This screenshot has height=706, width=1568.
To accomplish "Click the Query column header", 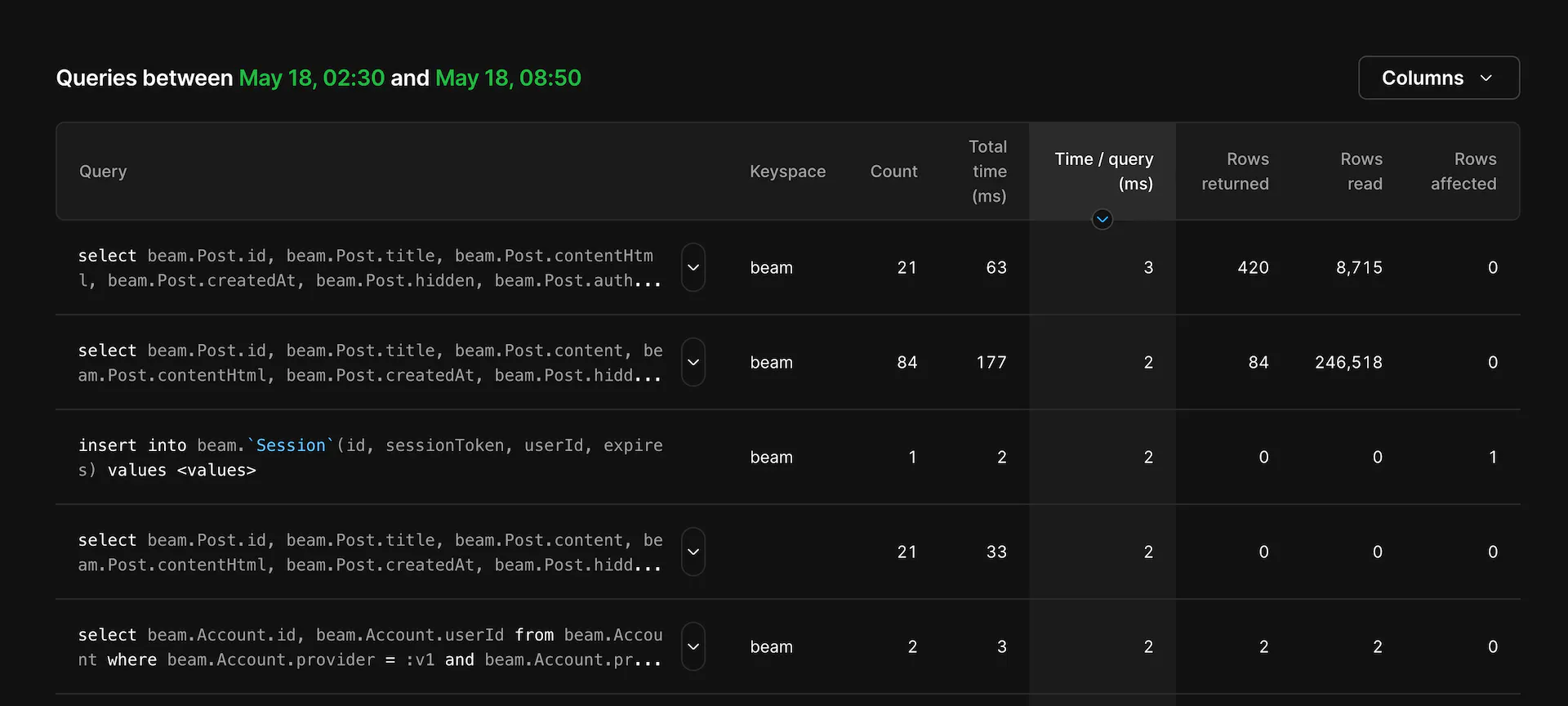I will pos(103,172).
